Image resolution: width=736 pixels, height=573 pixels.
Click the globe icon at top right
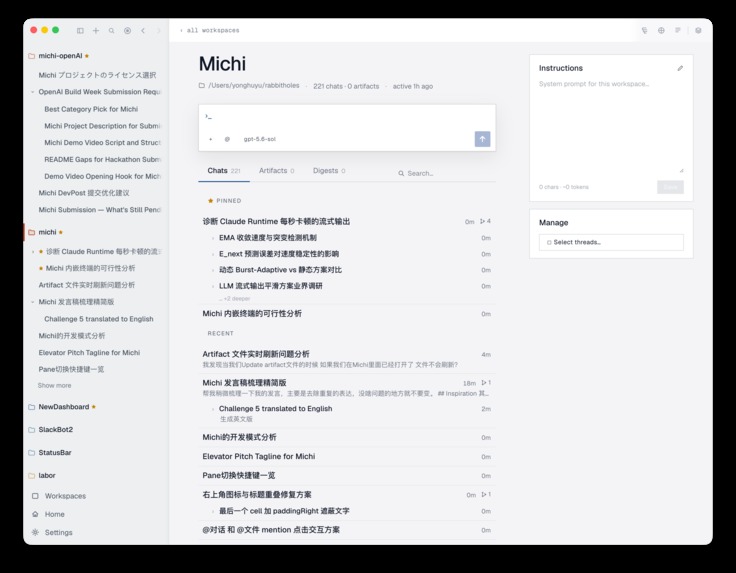661,31
